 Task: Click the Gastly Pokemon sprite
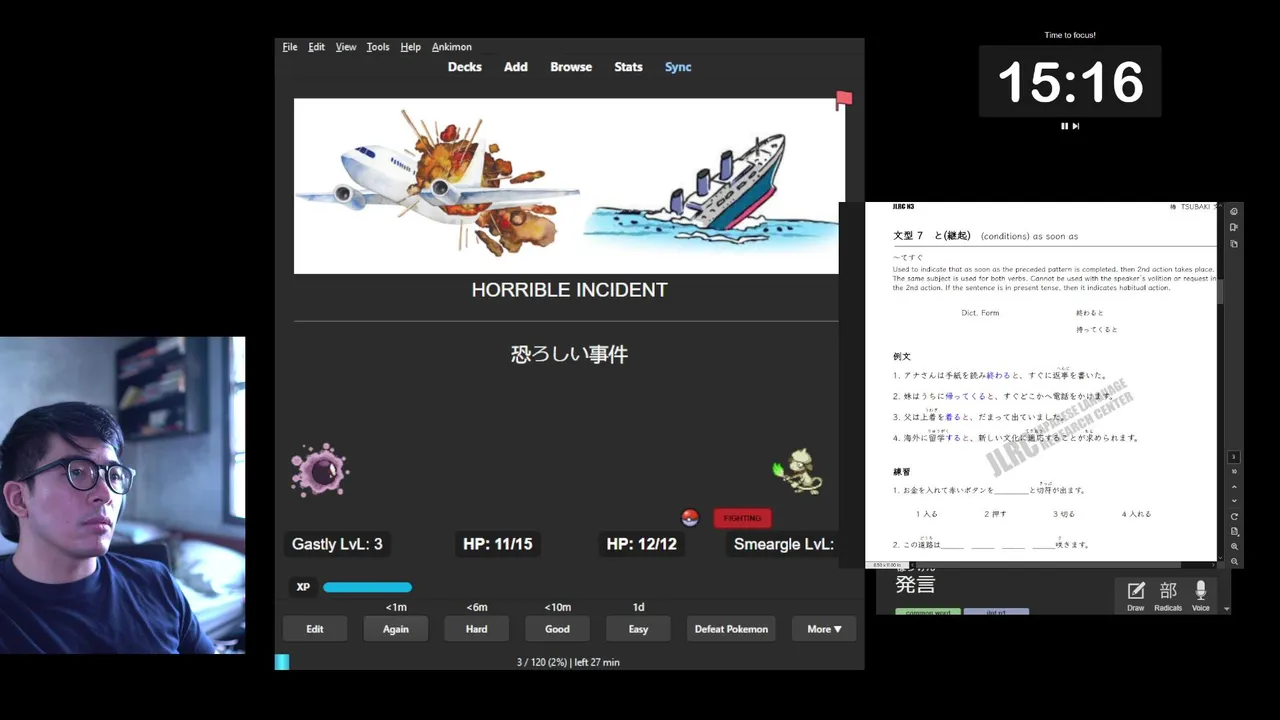[319, 471]
